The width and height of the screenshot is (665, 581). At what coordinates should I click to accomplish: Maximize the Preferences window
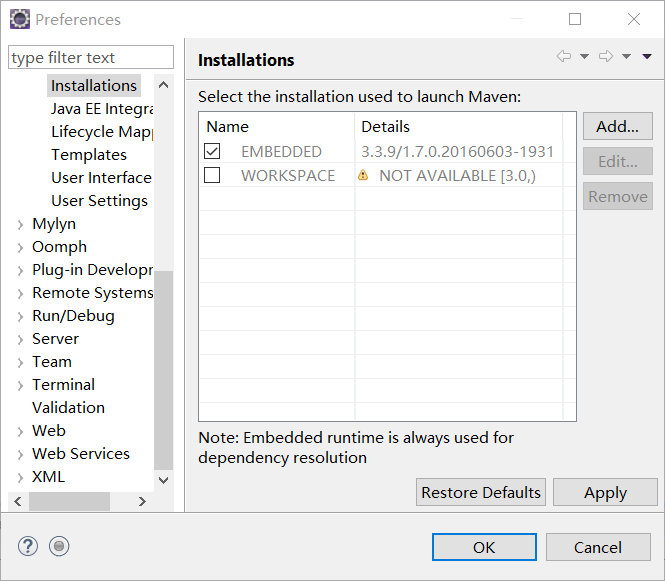pos(575,19)
